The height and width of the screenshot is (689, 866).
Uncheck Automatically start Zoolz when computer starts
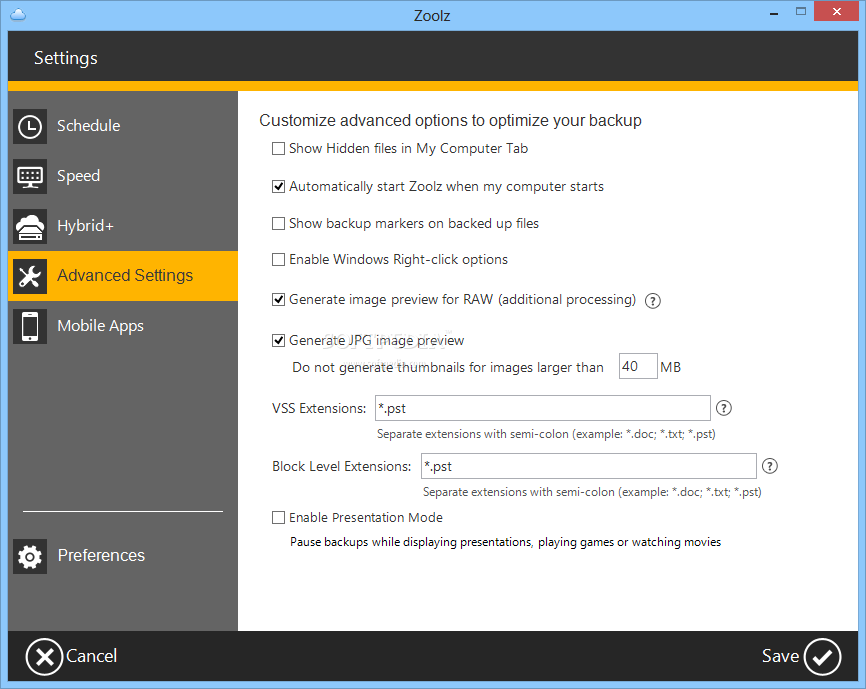[x=278, y=187]
